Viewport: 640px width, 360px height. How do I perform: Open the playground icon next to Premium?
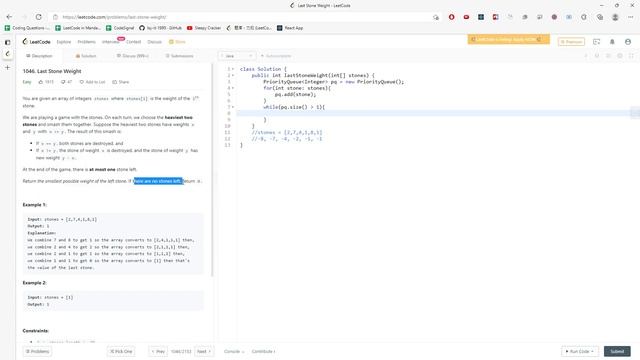596,42
